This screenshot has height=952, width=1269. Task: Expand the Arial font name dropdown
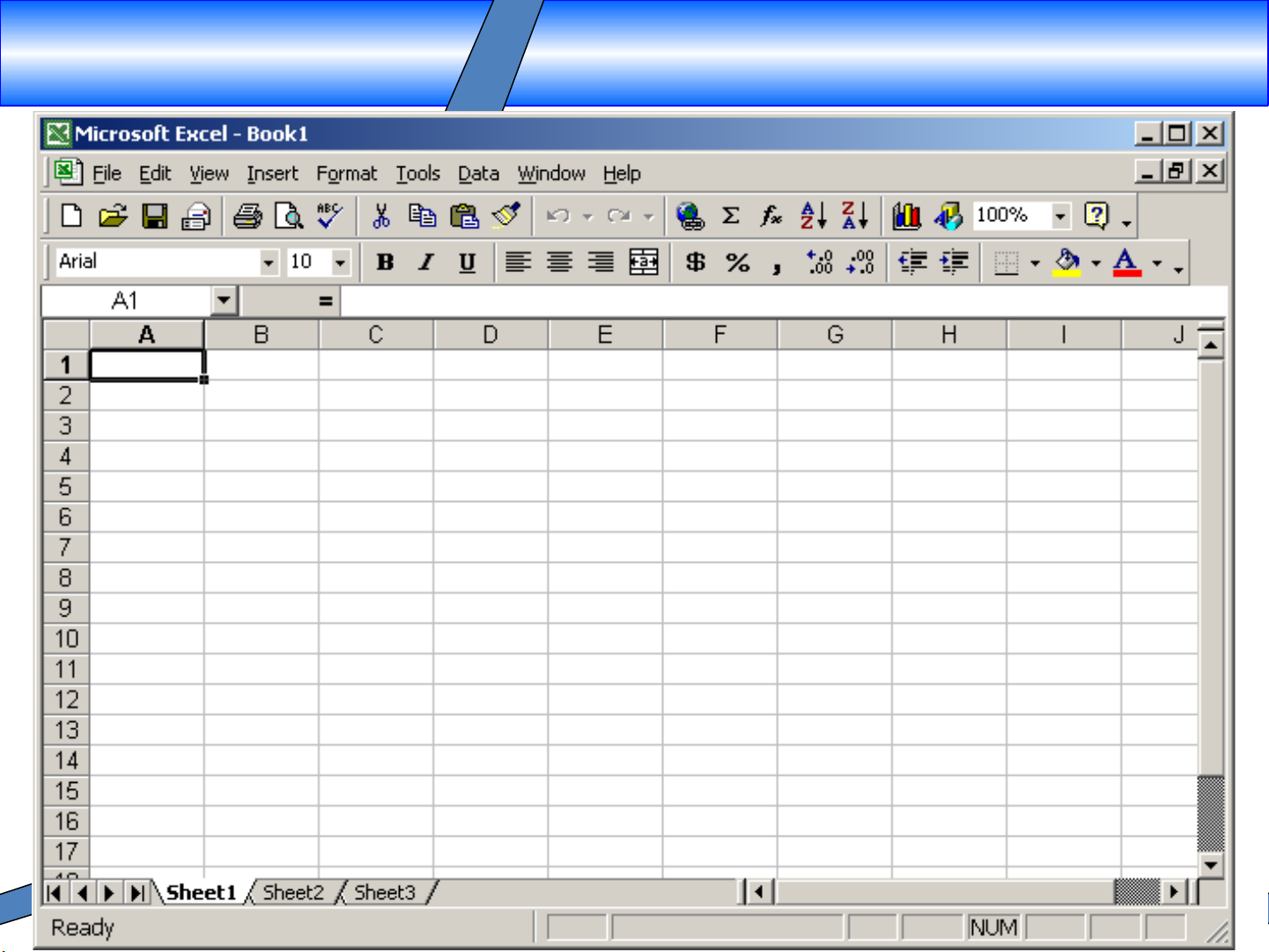269,262
